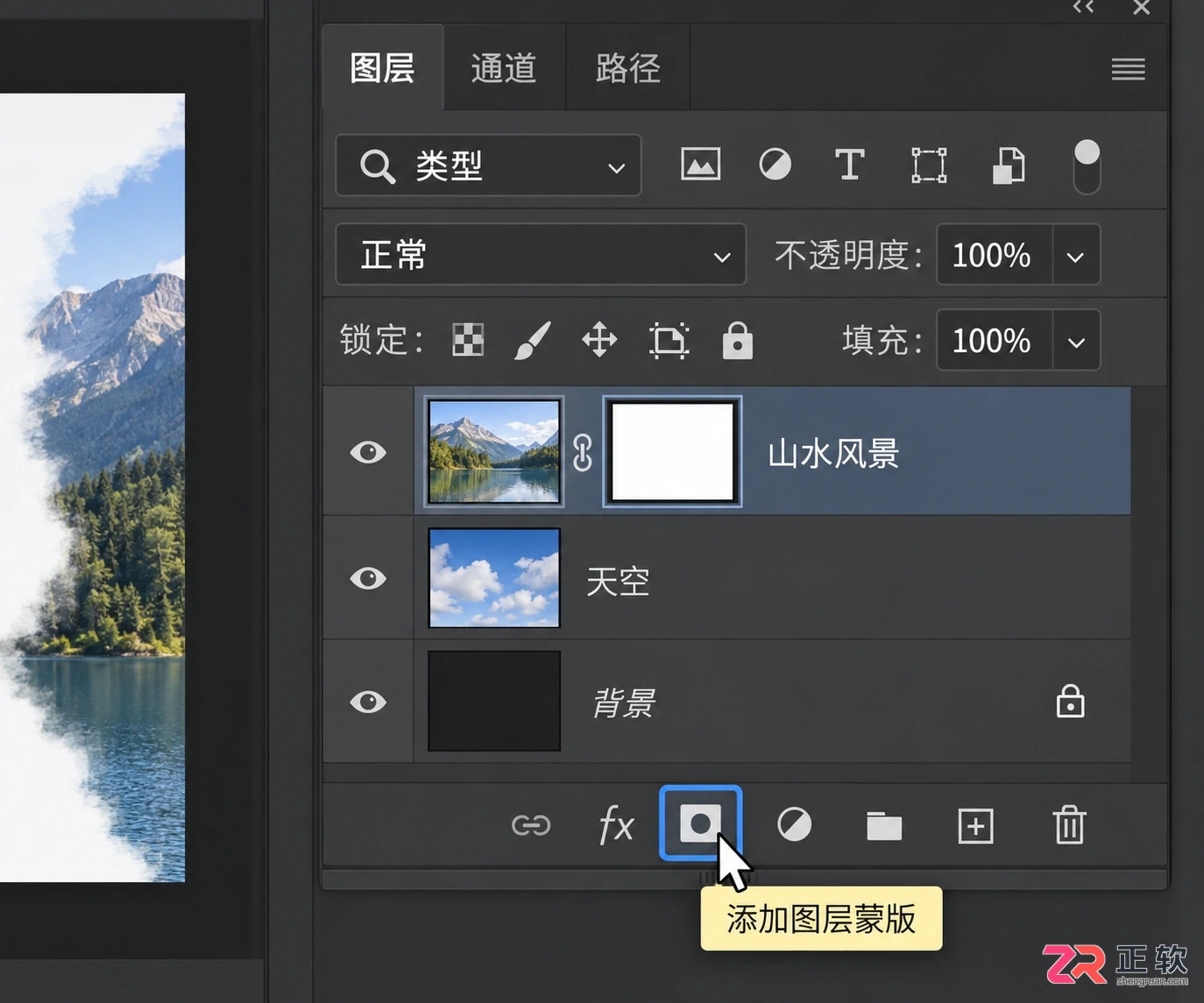Lock artboard nesting icon
This screenshot has width=1204, height=1003.
669,340
